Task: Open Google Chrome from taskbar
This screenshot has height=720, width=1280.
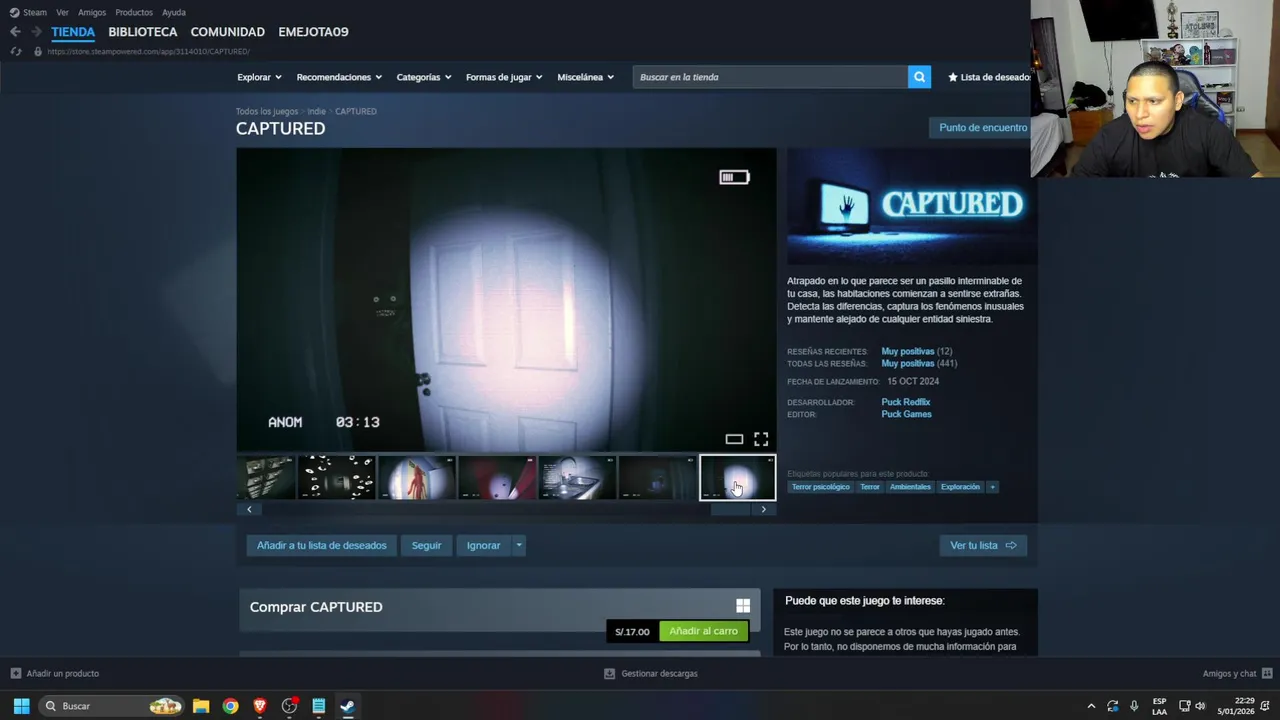Action: 231,706
